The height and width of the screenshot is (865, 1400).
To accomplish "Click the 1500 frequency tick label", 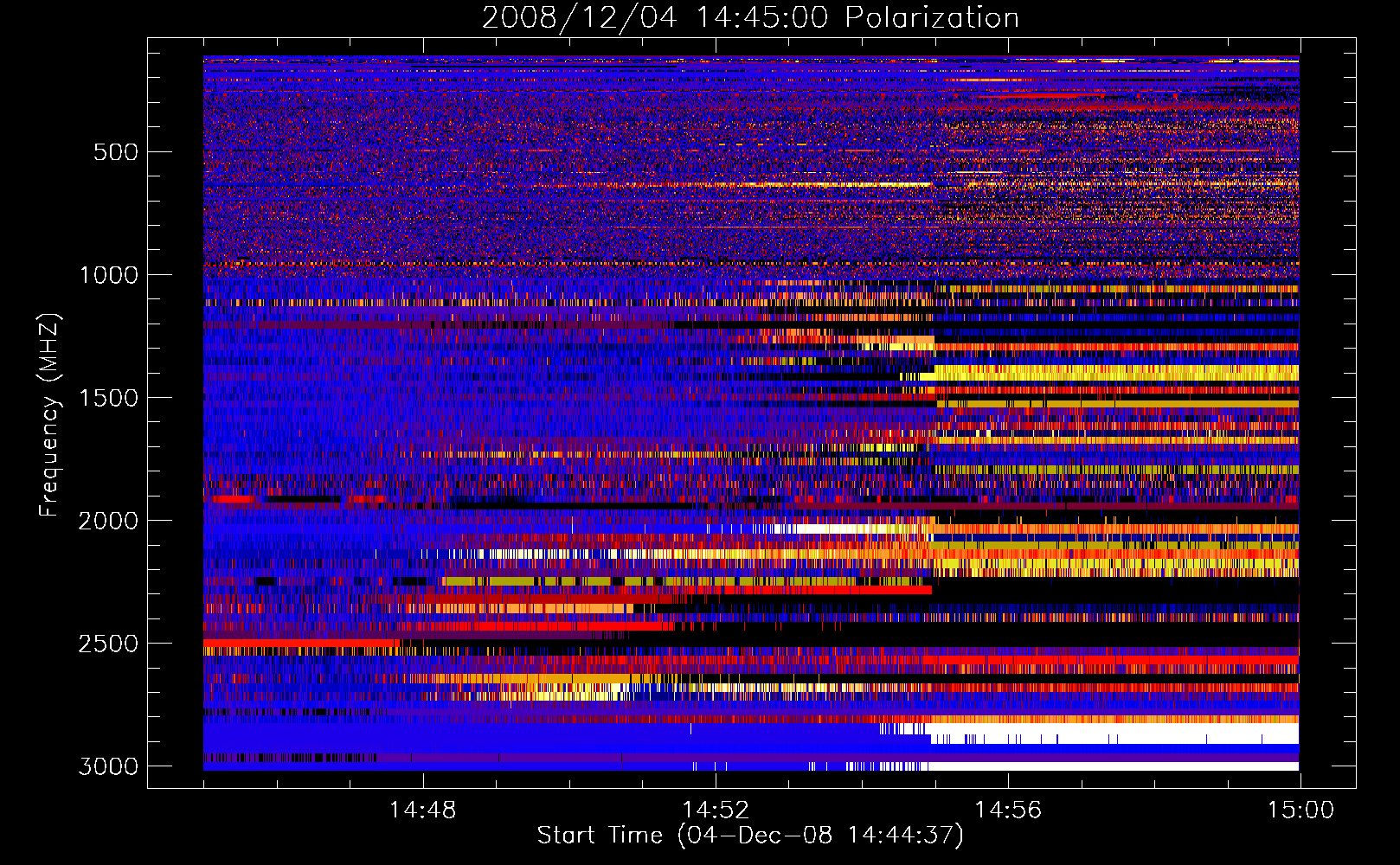I will coord(108,398).
